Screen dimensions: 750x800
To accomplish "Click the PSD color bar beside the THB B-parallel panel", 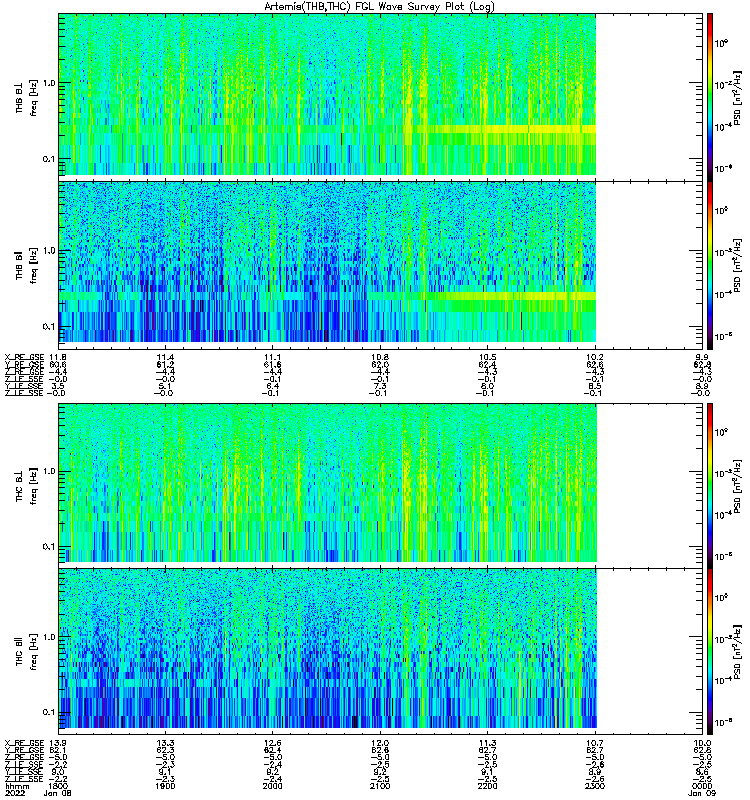I will point(710,265).
